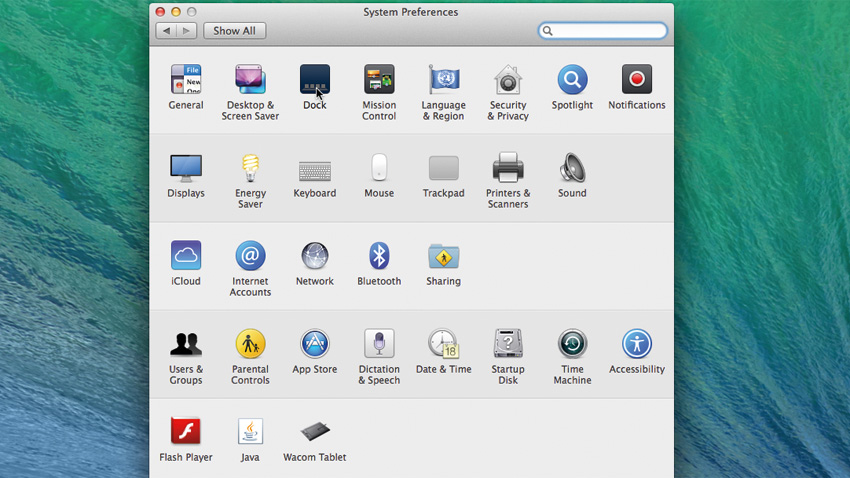
Task: Focus the System Preferences search field
Action: pyautogui.click(x=602, y=31)
